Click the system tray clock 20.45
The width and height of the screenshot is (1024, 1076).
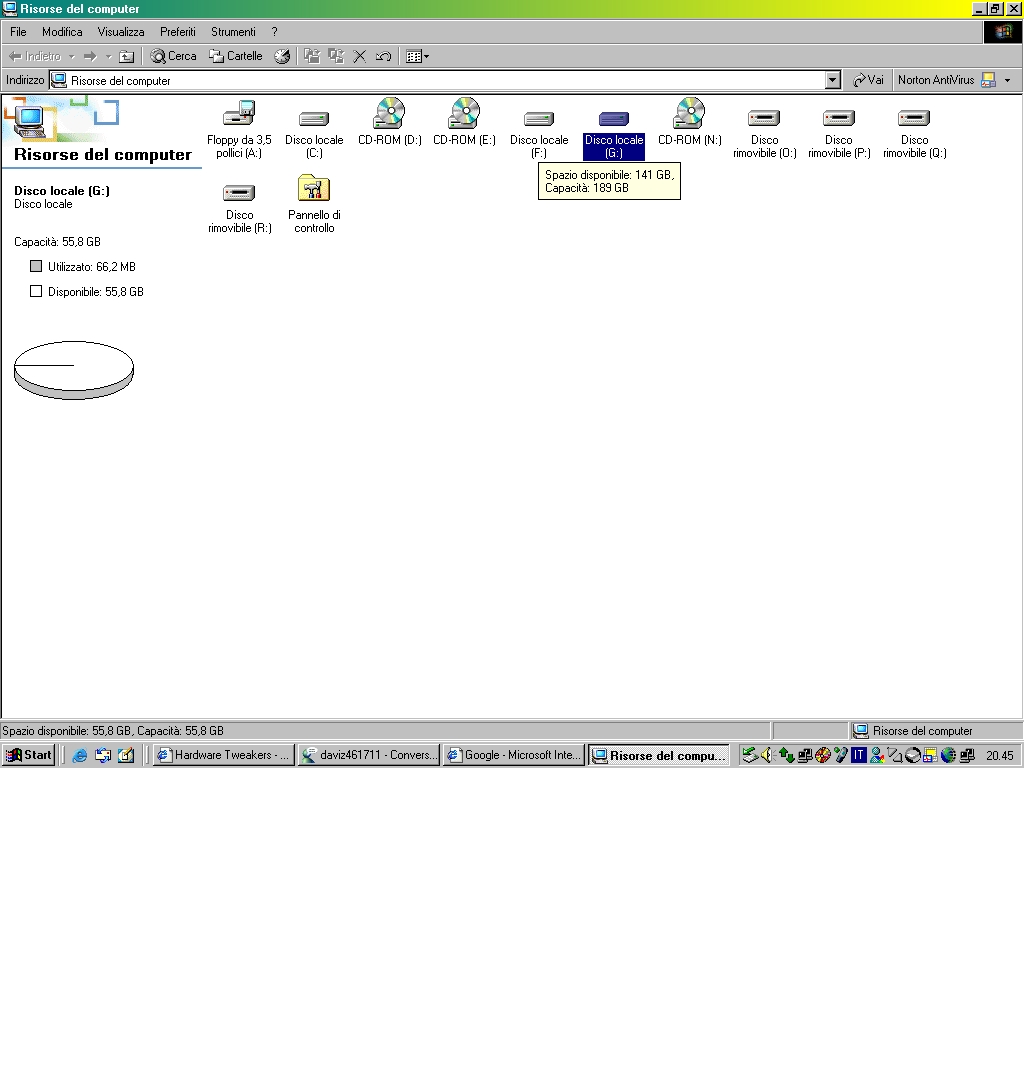(999, 755)
